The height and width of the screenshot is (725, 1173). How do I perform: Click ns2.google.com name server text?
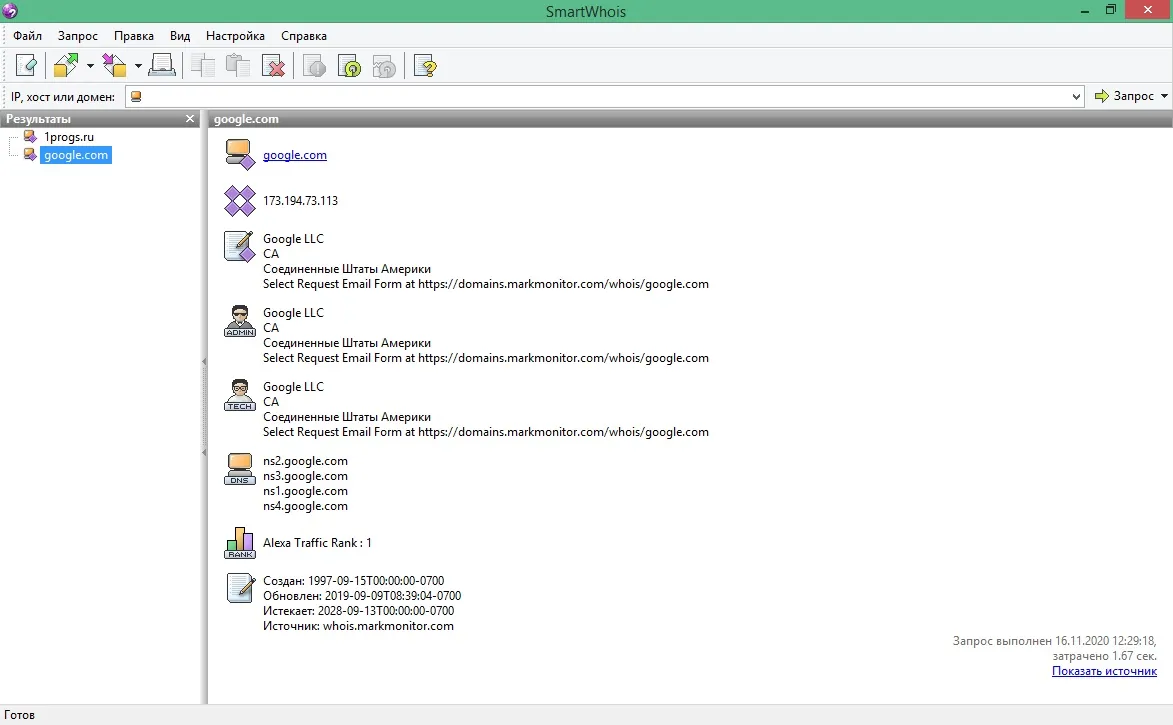pos(305,461)
